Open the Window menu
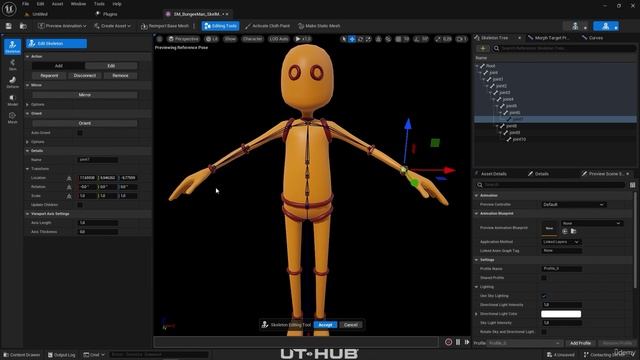Screen dimensions: 640x360 (x=78, y=4)
